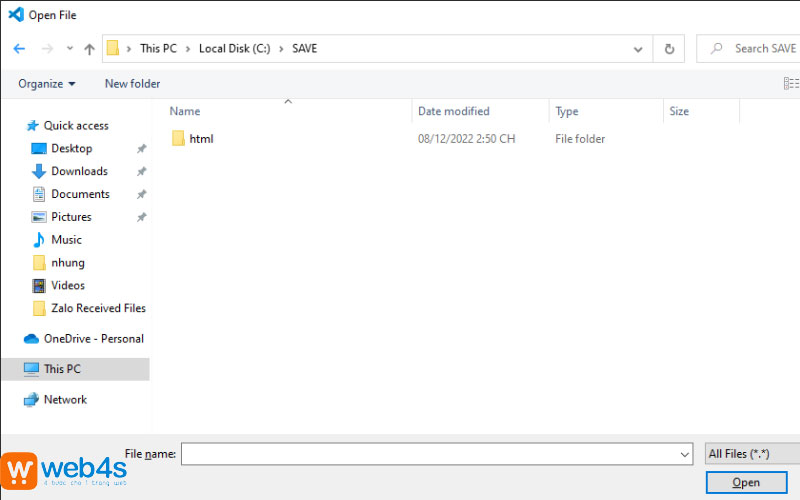
Task: Open the Organize dropdown arrow
Action: point(72,84)
